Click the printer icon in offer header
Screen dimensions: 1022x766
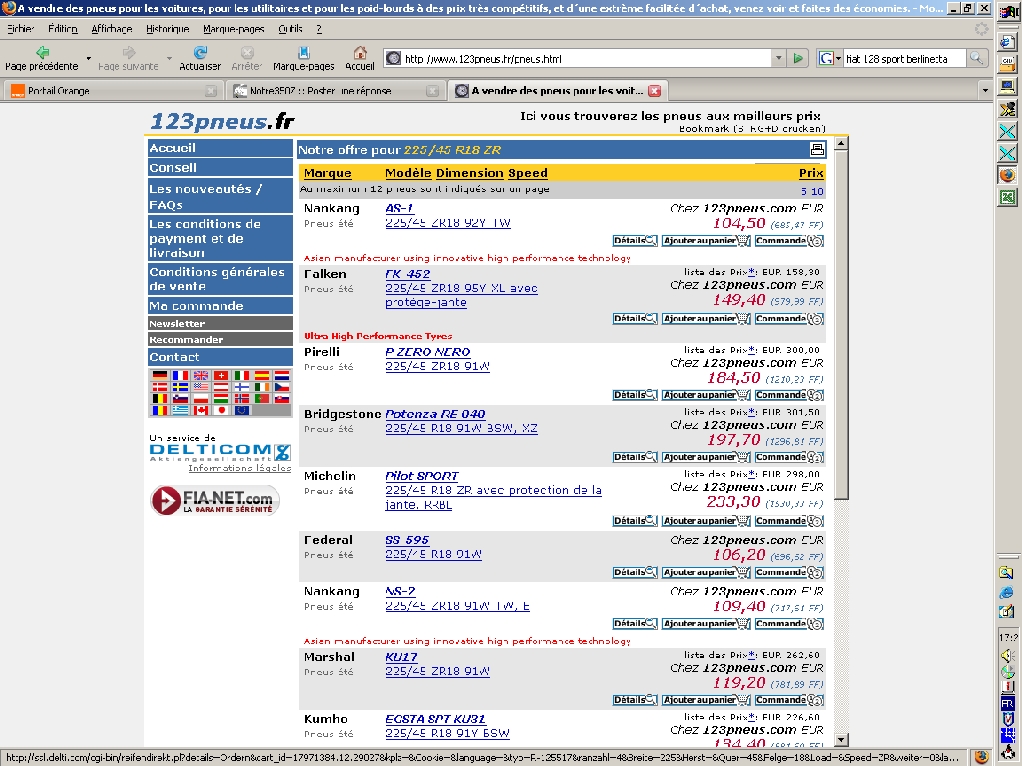[817, 149]
